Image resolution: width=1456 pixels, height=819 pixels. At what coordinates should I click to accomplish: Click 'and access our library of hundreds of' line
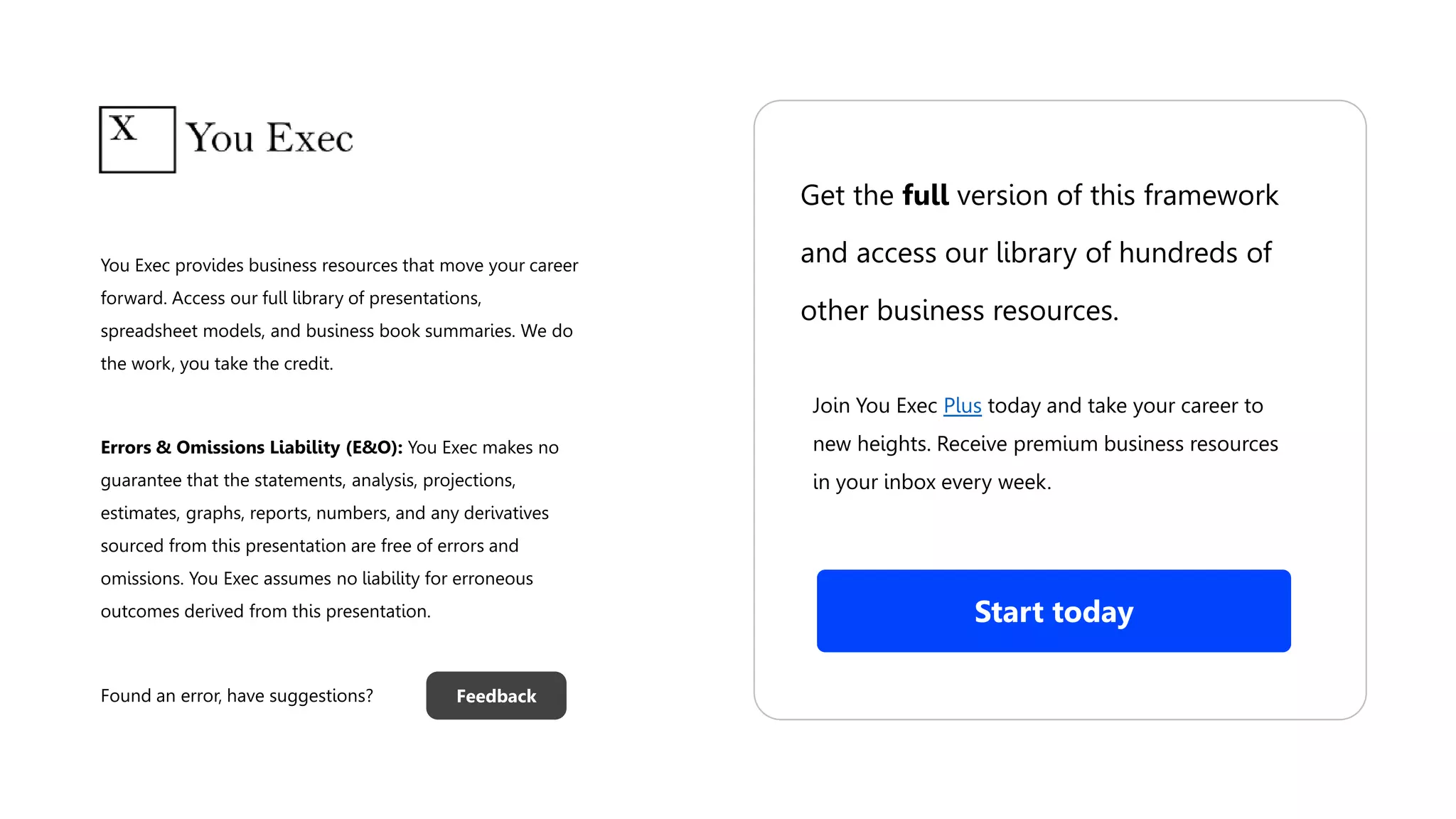[x=1036, y=254]
